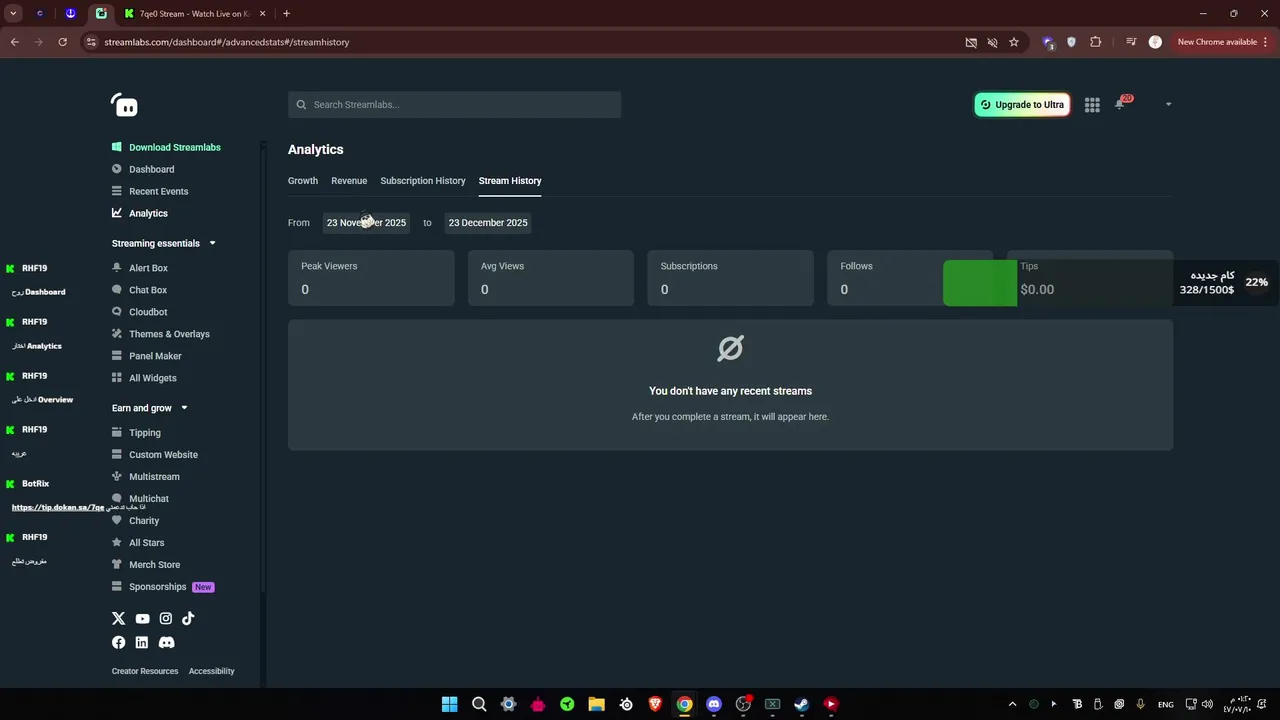Open a new Chrome tab

coord(286,14)
